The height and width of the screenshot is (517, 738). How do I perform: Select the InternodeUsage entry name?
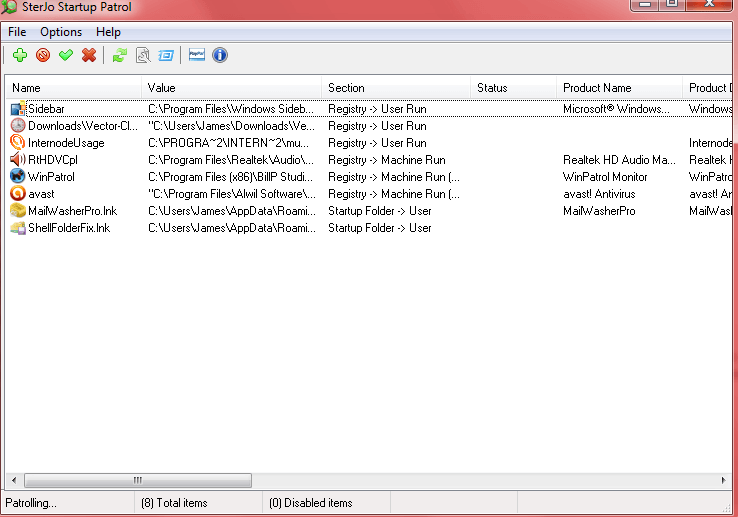click(x=66, y=143)
